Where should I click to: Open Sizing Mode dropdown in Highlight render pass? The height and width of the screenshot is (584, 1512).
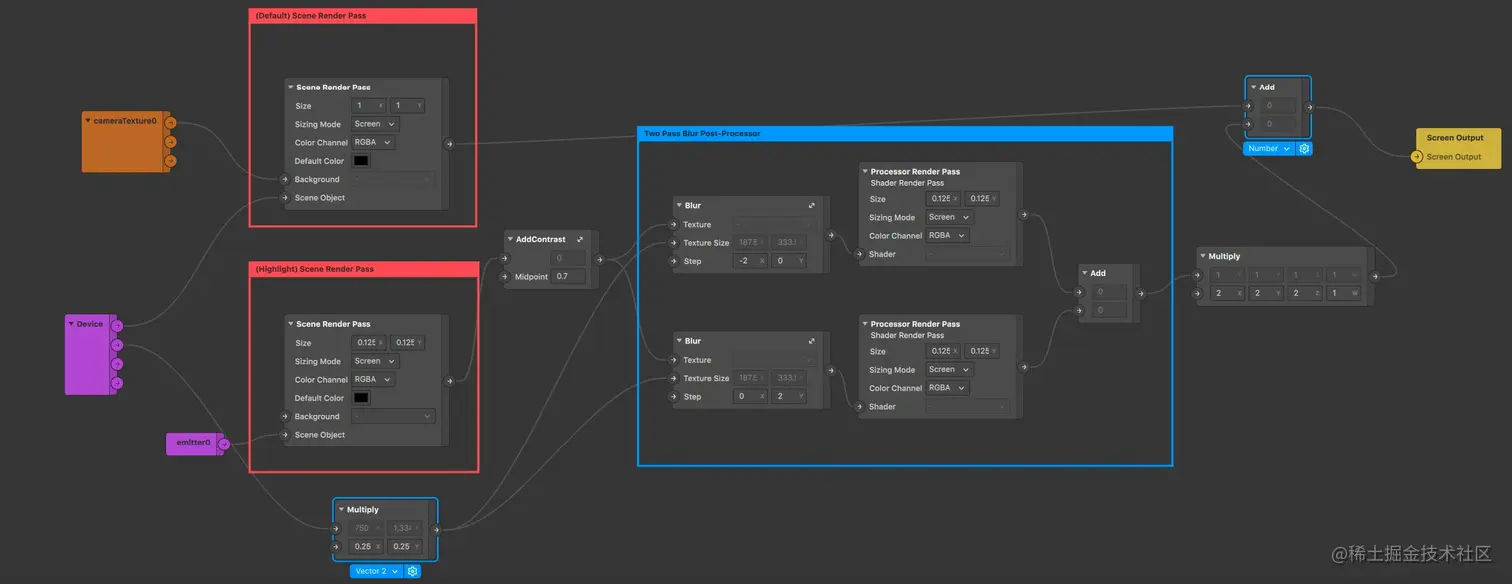click(x=375, y=361)
